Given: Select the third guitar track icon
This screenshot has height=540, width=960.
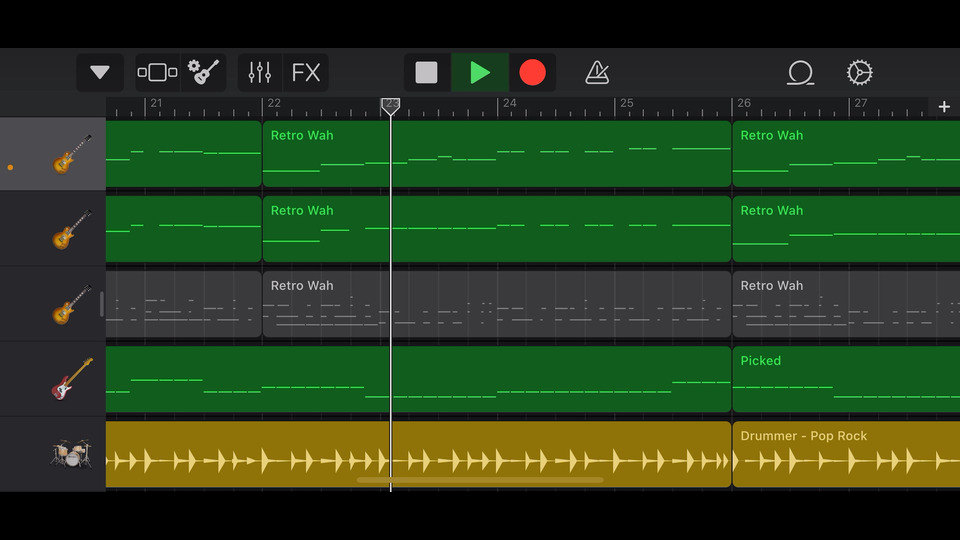Looking at the screenshot, I should [72, 304].
